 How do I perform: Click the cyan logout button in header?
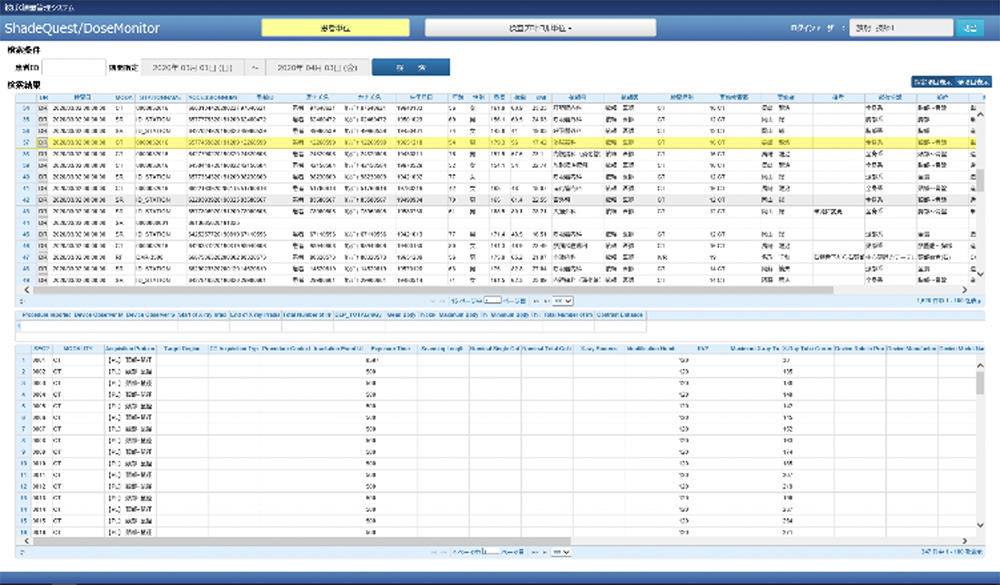[970, 28]
